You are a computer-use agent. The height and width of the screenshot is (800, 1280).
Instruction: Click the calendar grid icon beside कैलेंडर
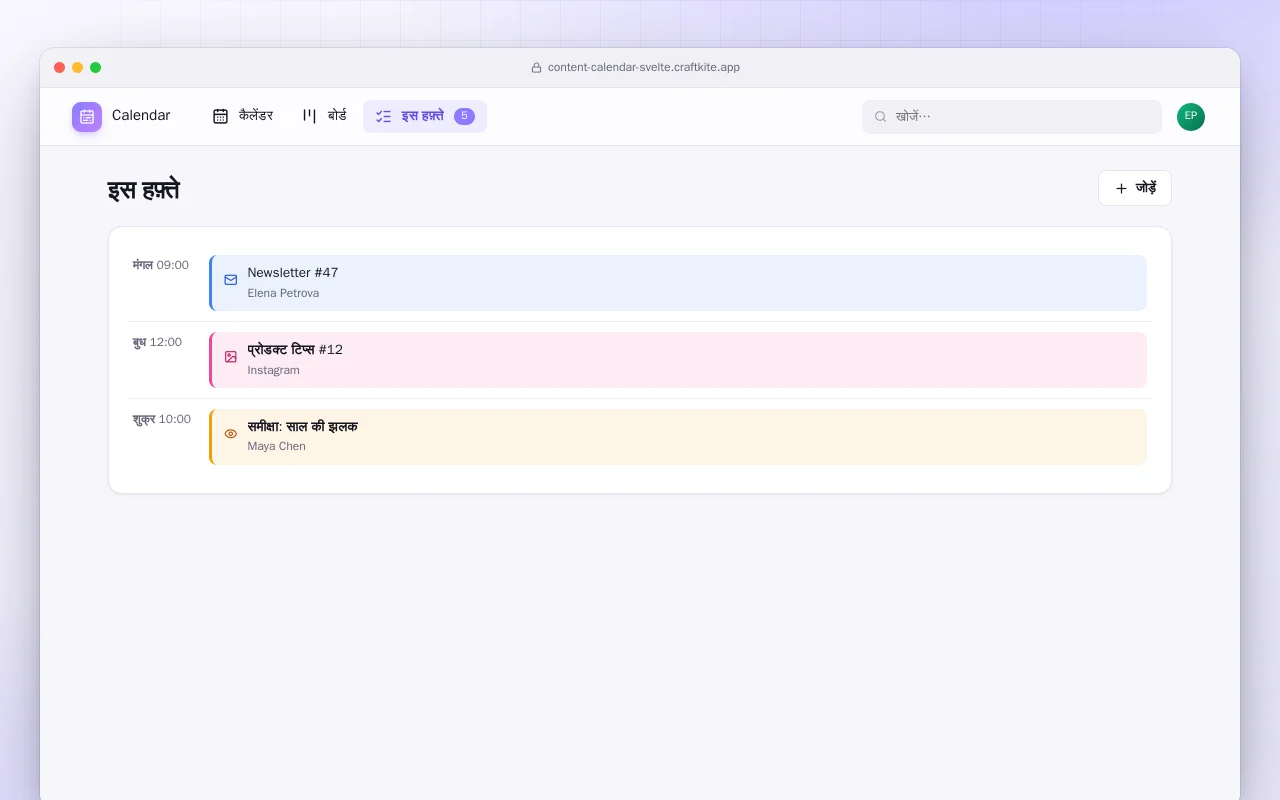220,116
